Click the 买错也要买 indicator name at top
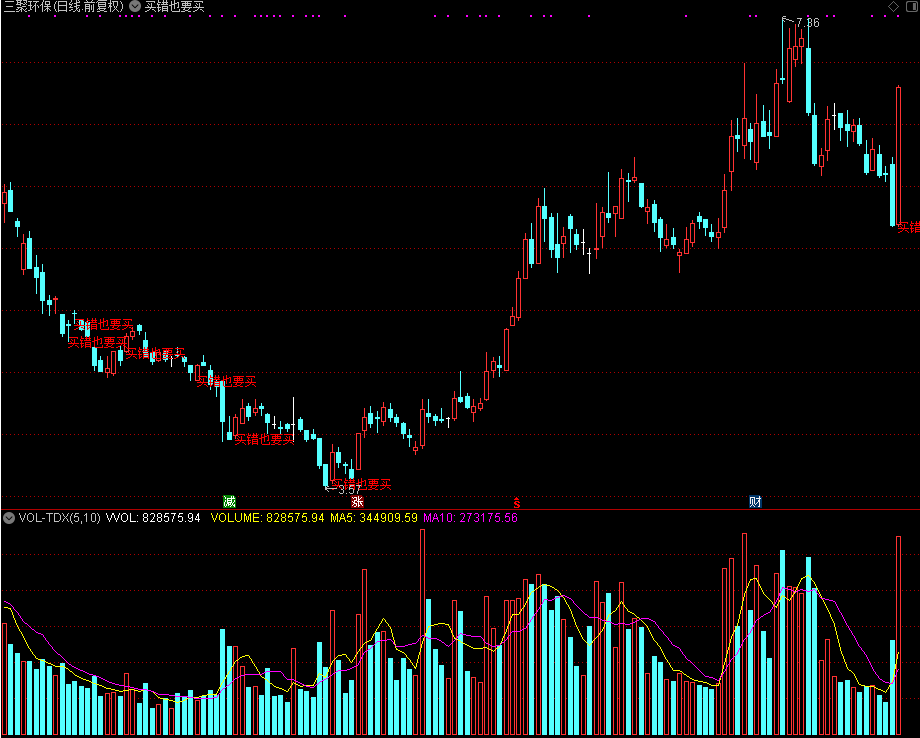The image size is (920, 738). click(174, 6)
